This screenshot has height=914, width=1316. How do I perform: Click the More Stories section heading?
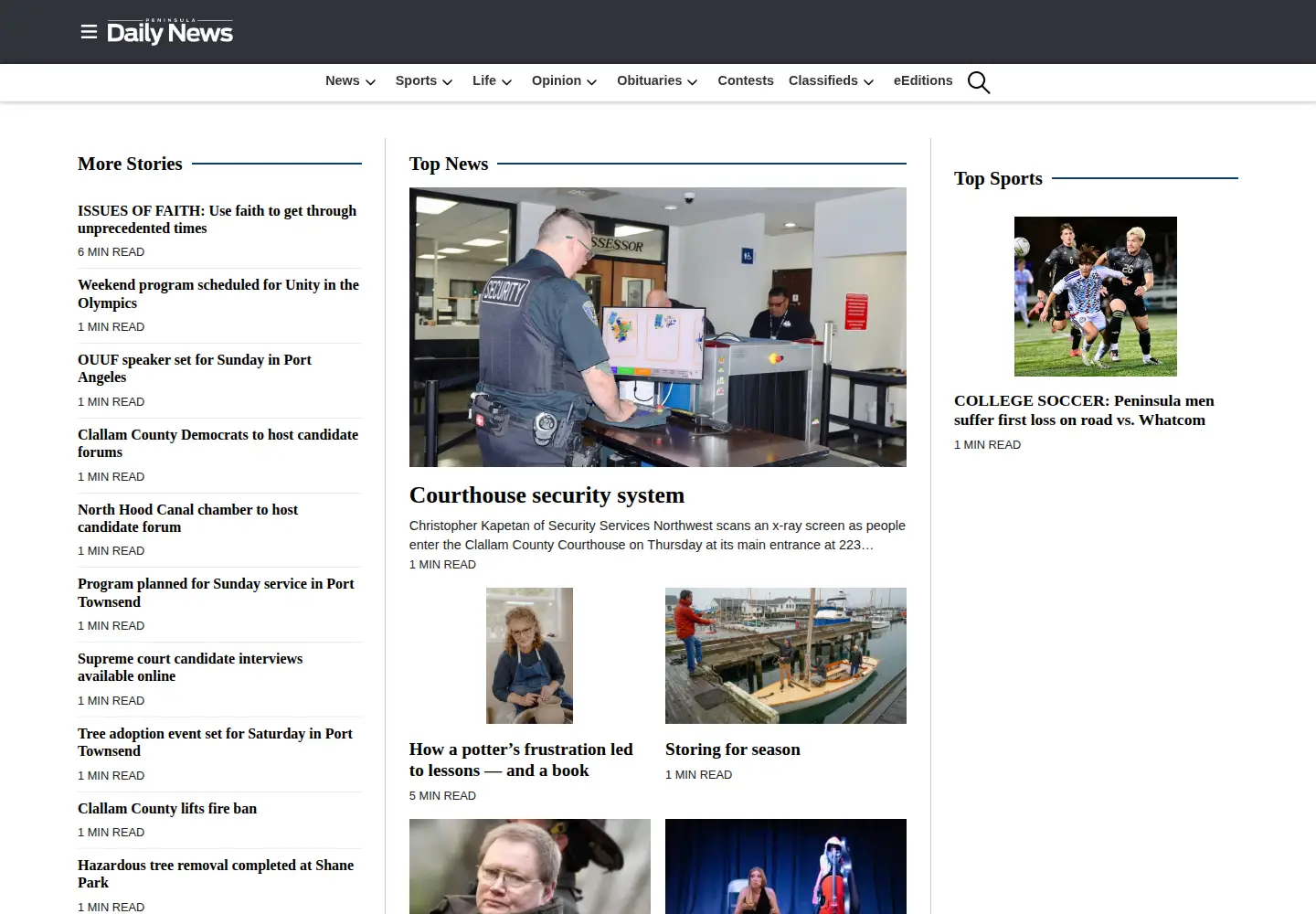point(130,164)
